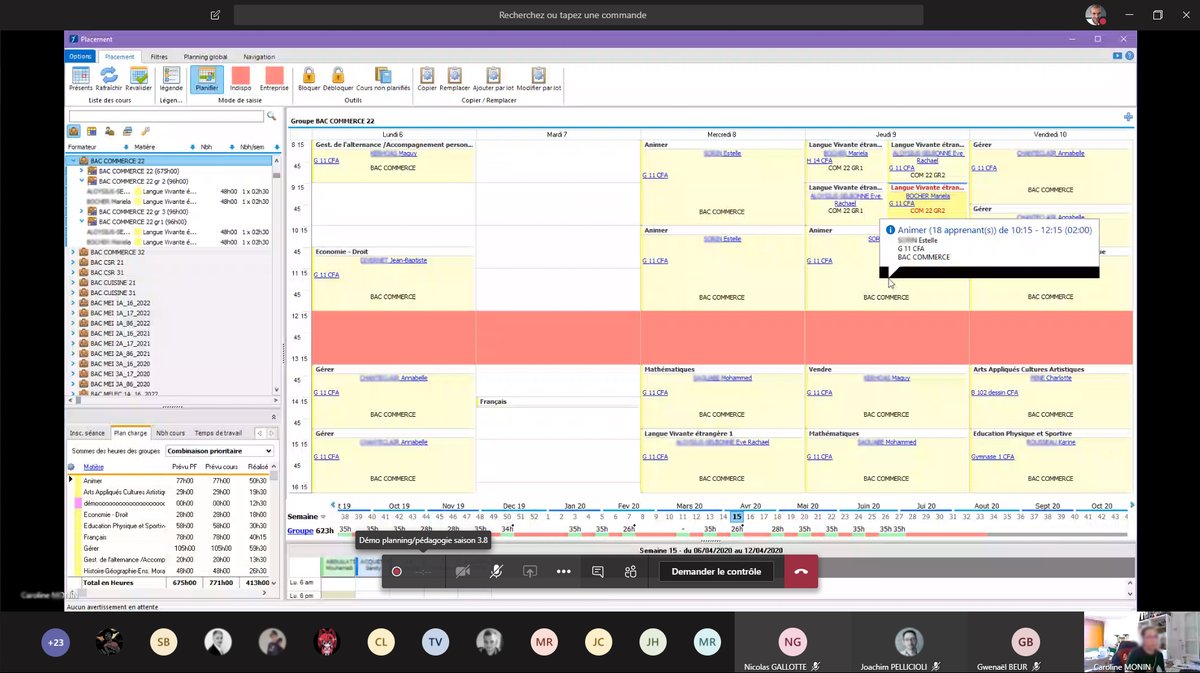The height and width of the screenshot is (673, 1200).
Task: Click Demander le contrôle button
Action: coord(716,571)
